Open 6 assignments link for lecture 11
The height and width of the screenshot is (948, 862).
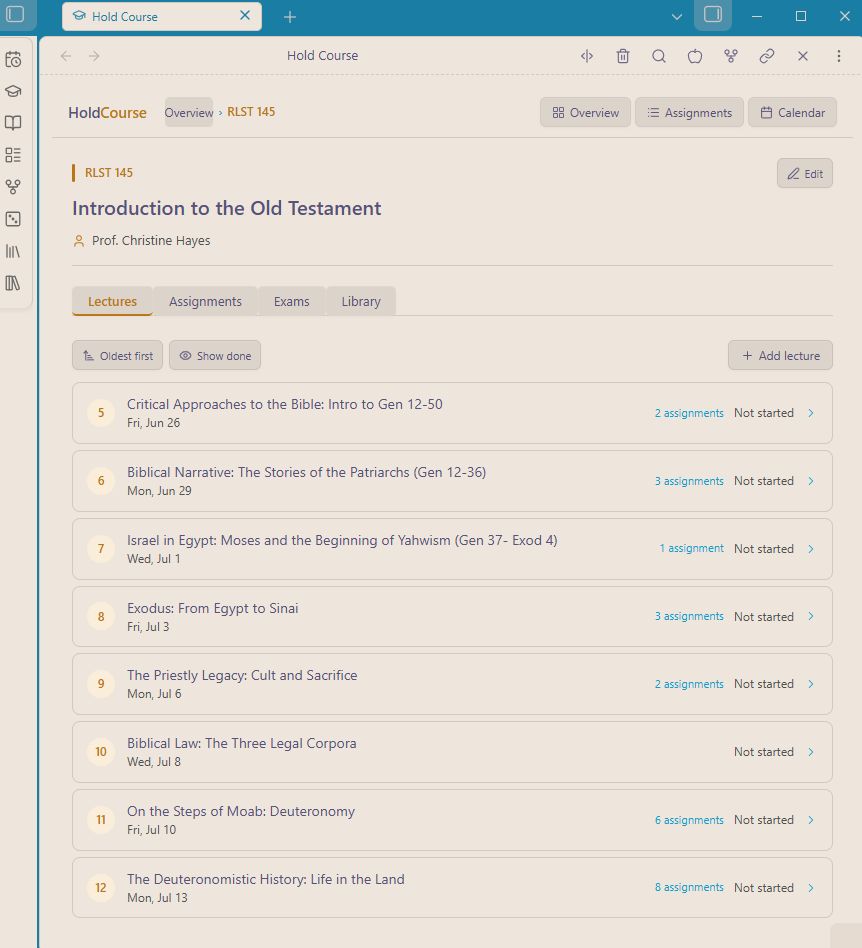coord(689,820)
